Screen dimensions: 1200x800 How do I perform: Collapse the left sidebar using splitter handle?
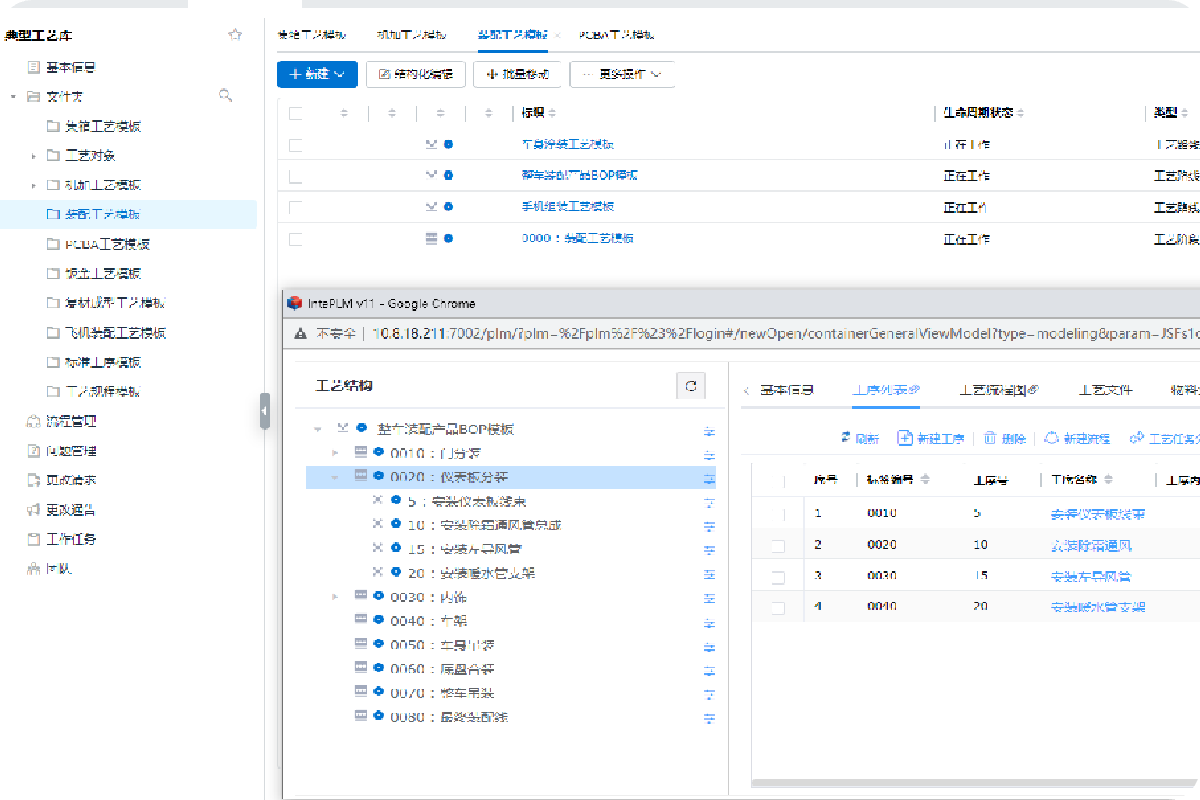coord(264,411)
